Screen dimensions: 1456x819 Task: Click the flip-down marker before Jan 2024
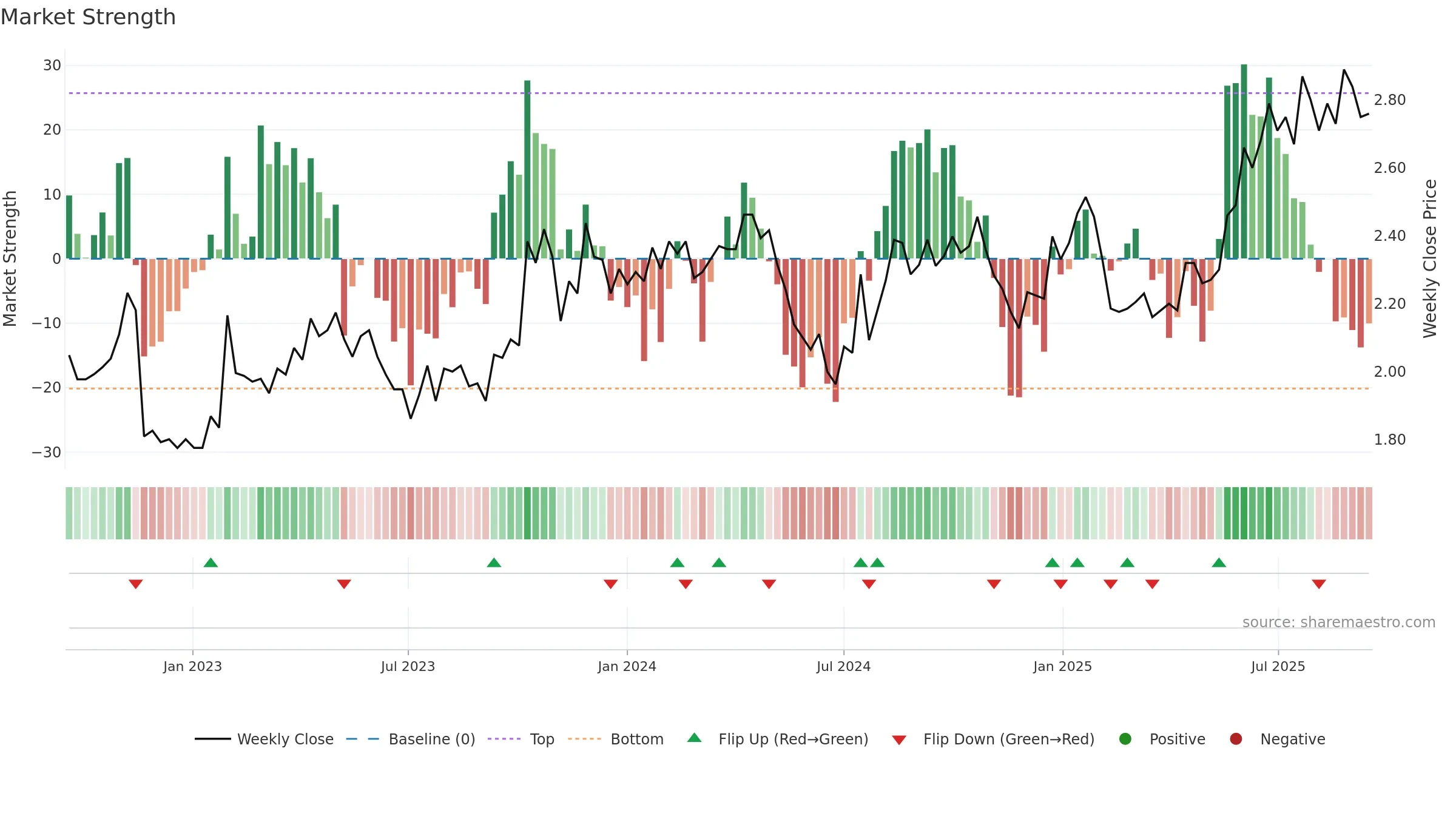[611, 584]
